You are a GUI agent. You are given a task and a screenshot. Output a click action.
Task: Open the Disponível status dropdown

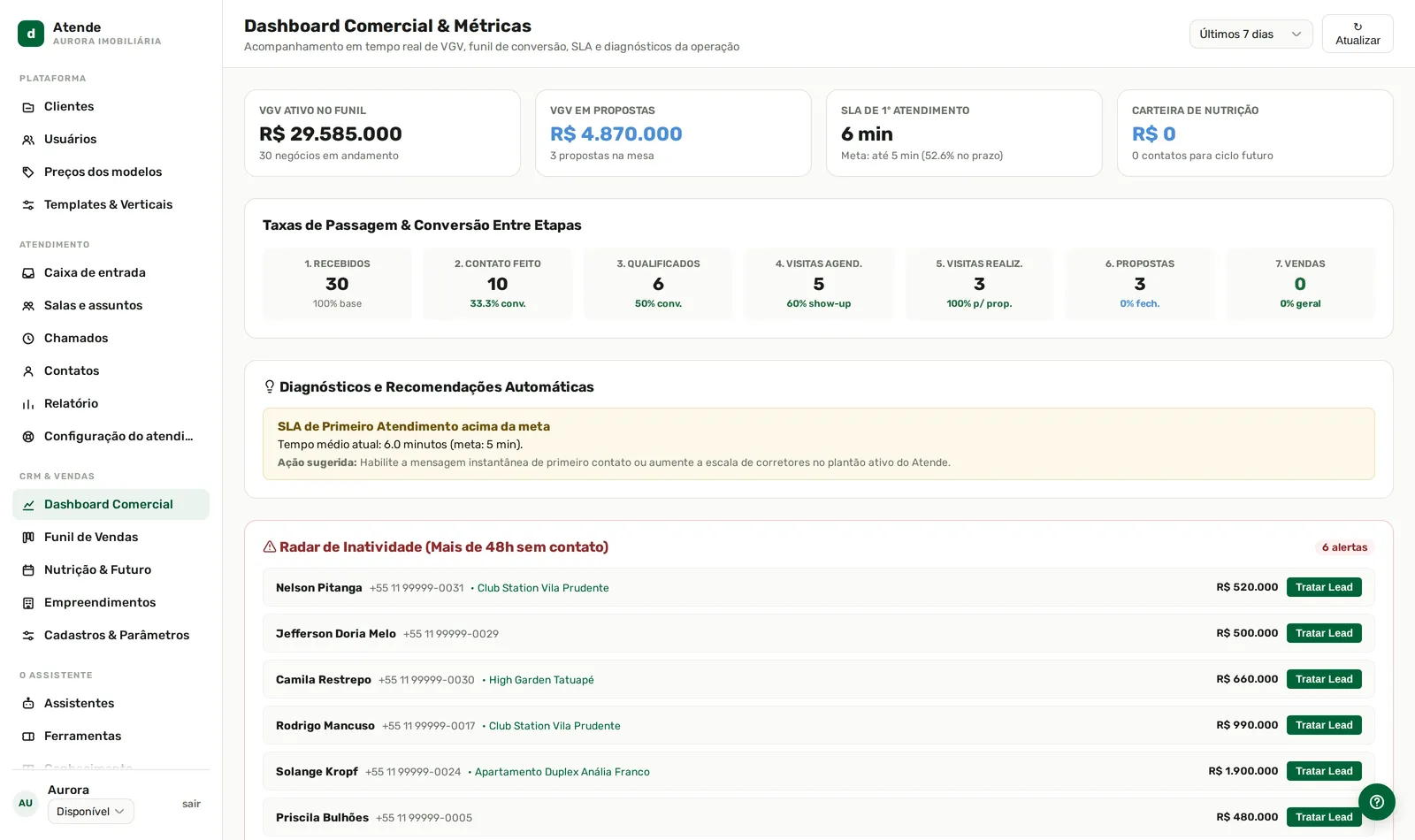91,812
